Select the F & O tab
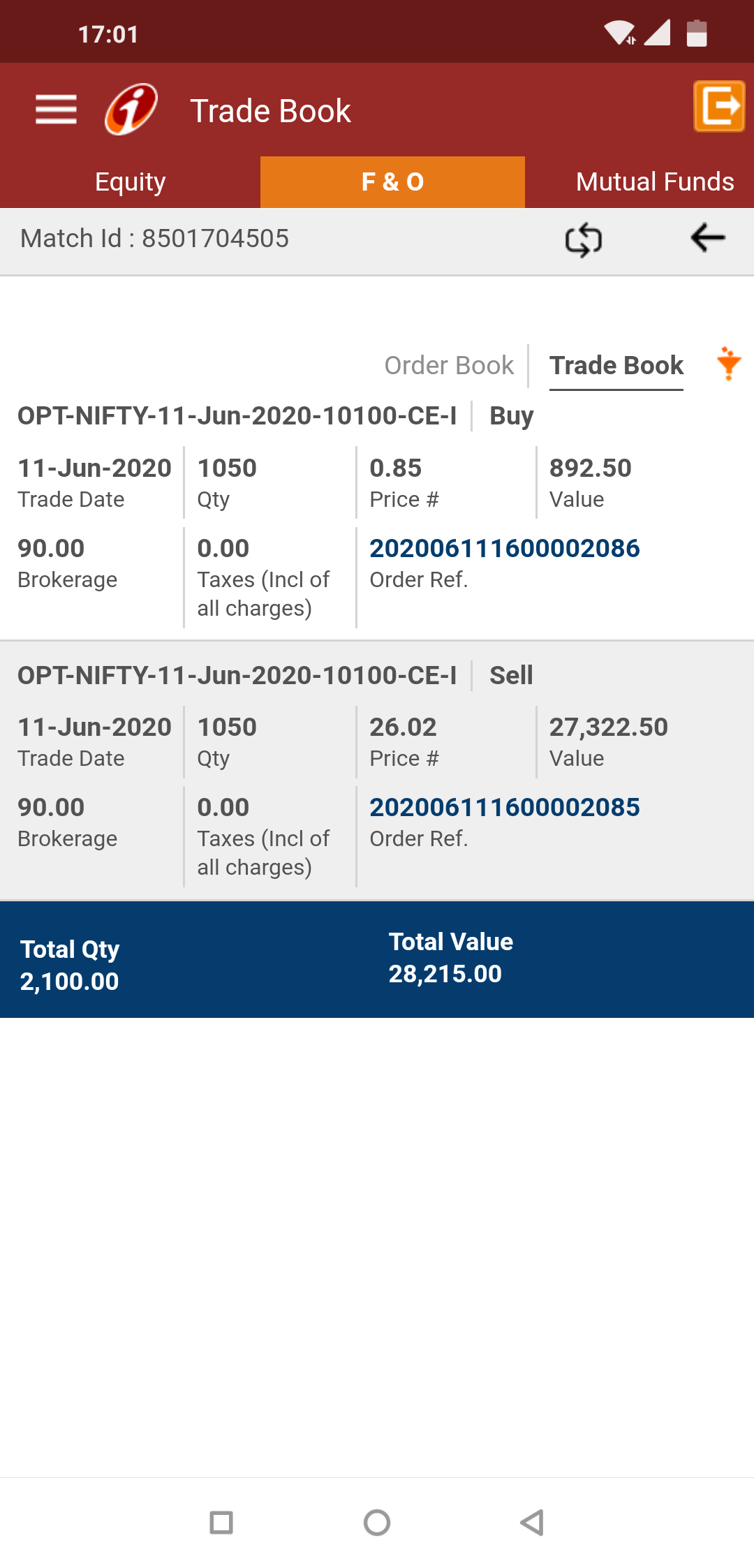754x1568 pixels. tap(392, 182)
